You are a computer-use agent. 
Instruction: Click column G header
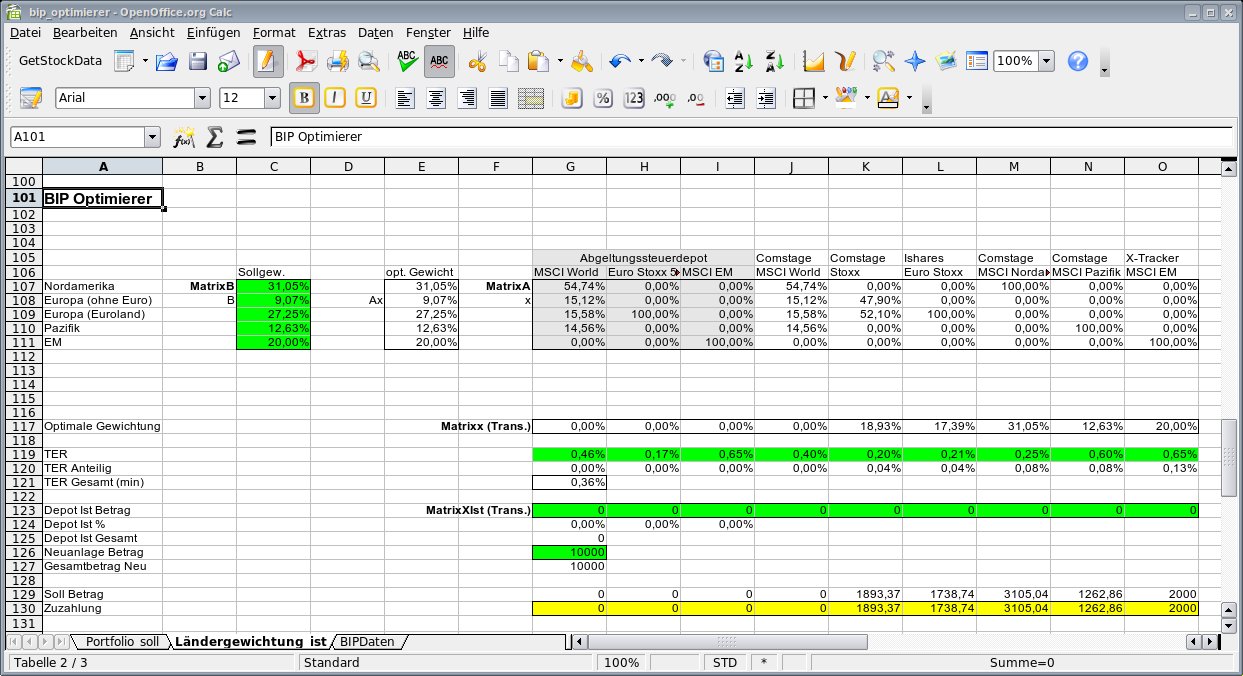click(x=570, y=166)
